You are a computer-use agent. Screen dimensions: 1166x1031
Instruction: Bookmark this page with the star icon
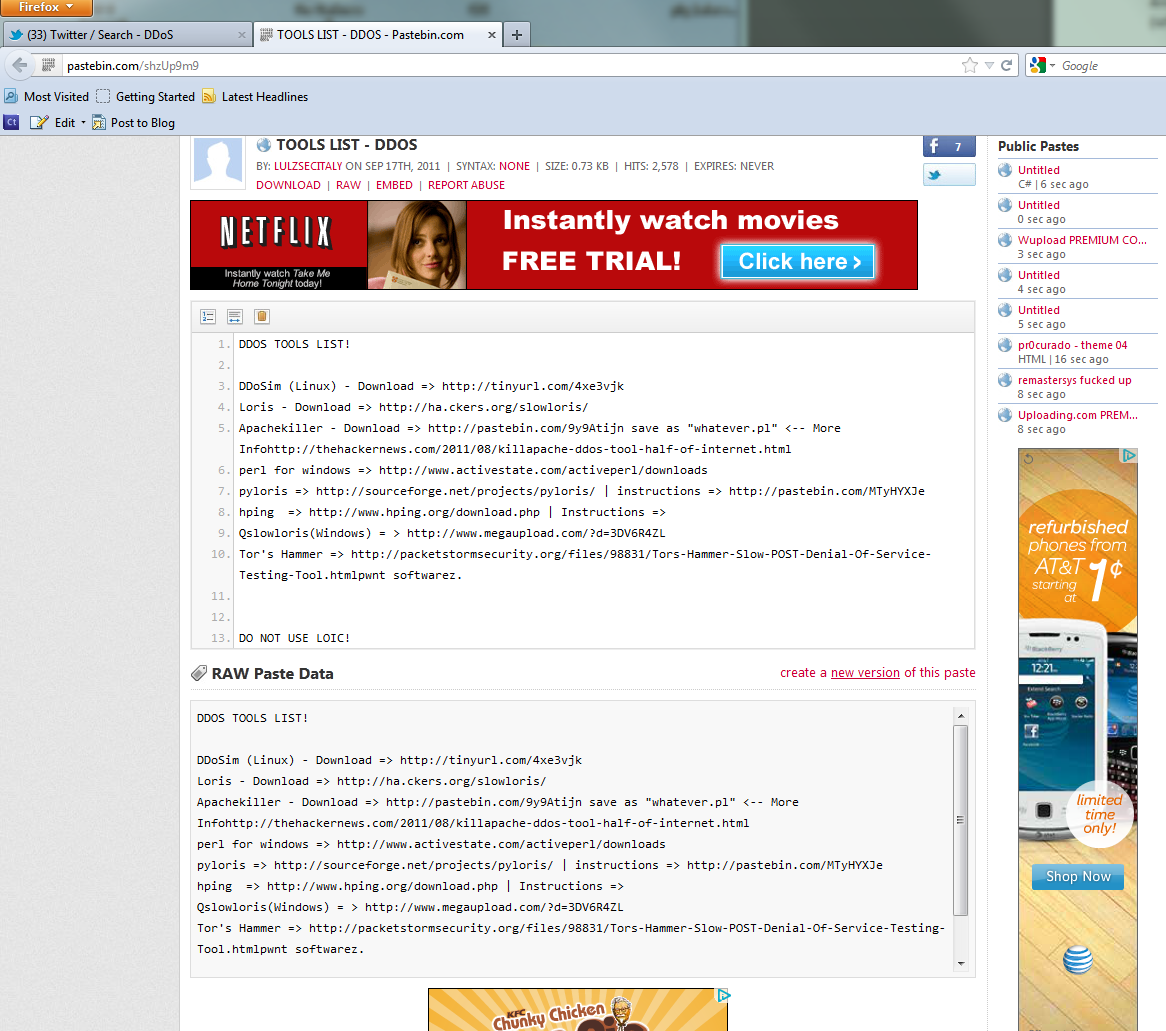970,65
